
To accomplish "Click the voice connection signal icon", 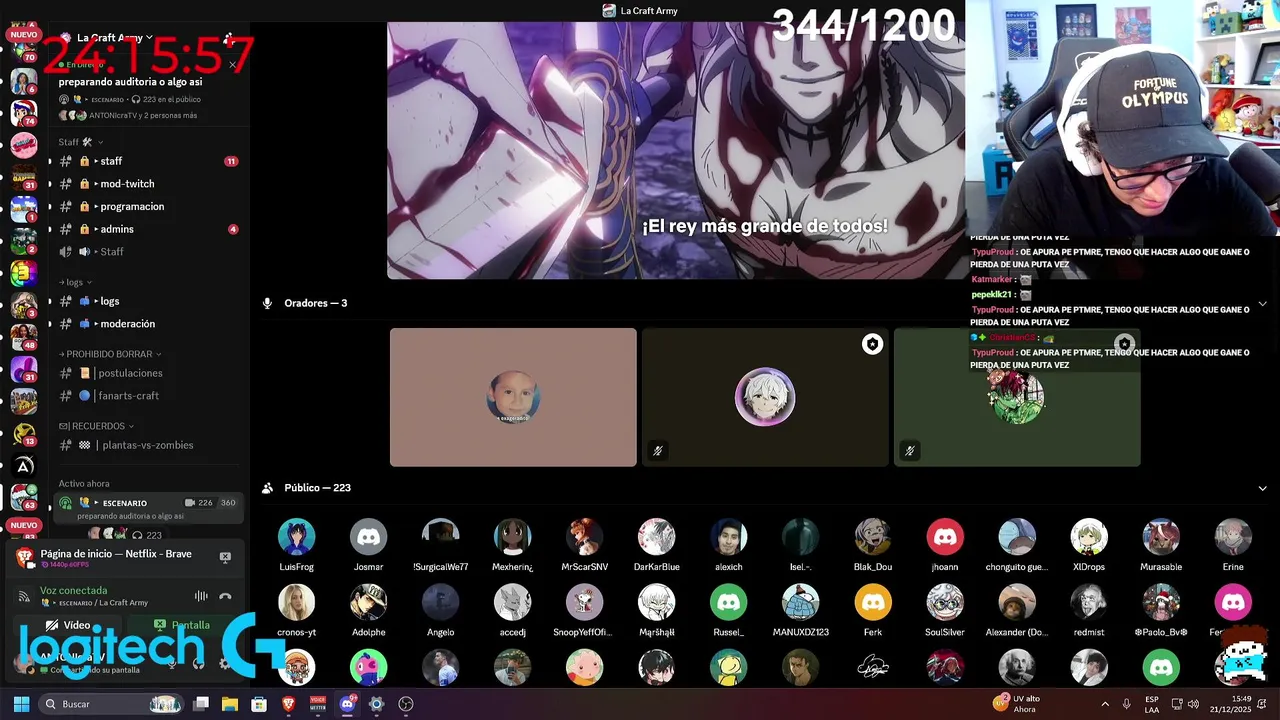I will pyautogui.click(x=24, y=597).
